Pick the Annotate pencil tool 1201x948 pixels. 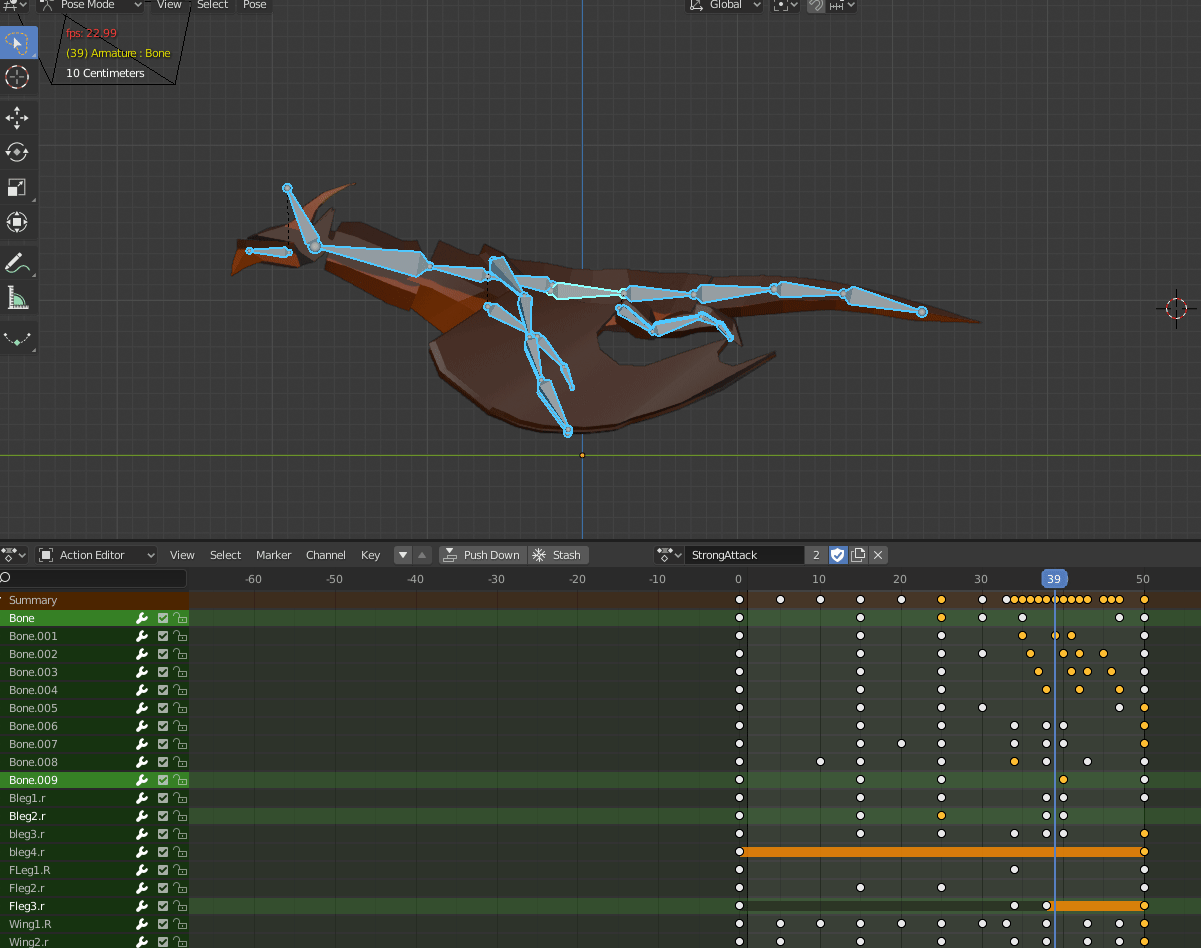[17, 264]
